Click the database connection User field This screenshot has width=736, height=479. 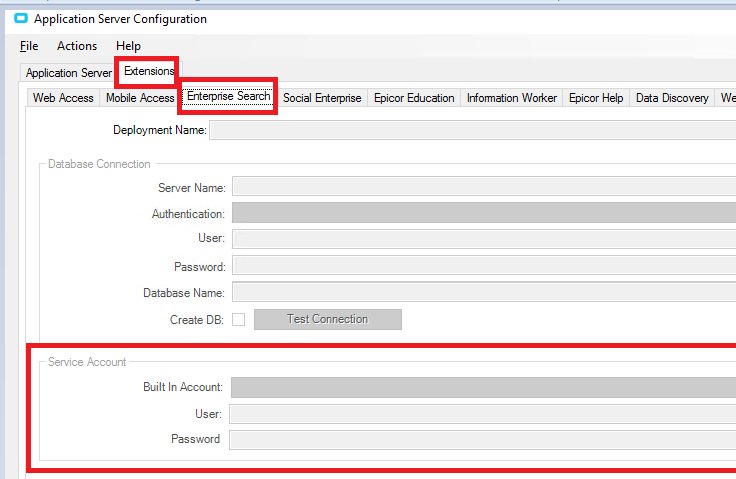point(484,239)
